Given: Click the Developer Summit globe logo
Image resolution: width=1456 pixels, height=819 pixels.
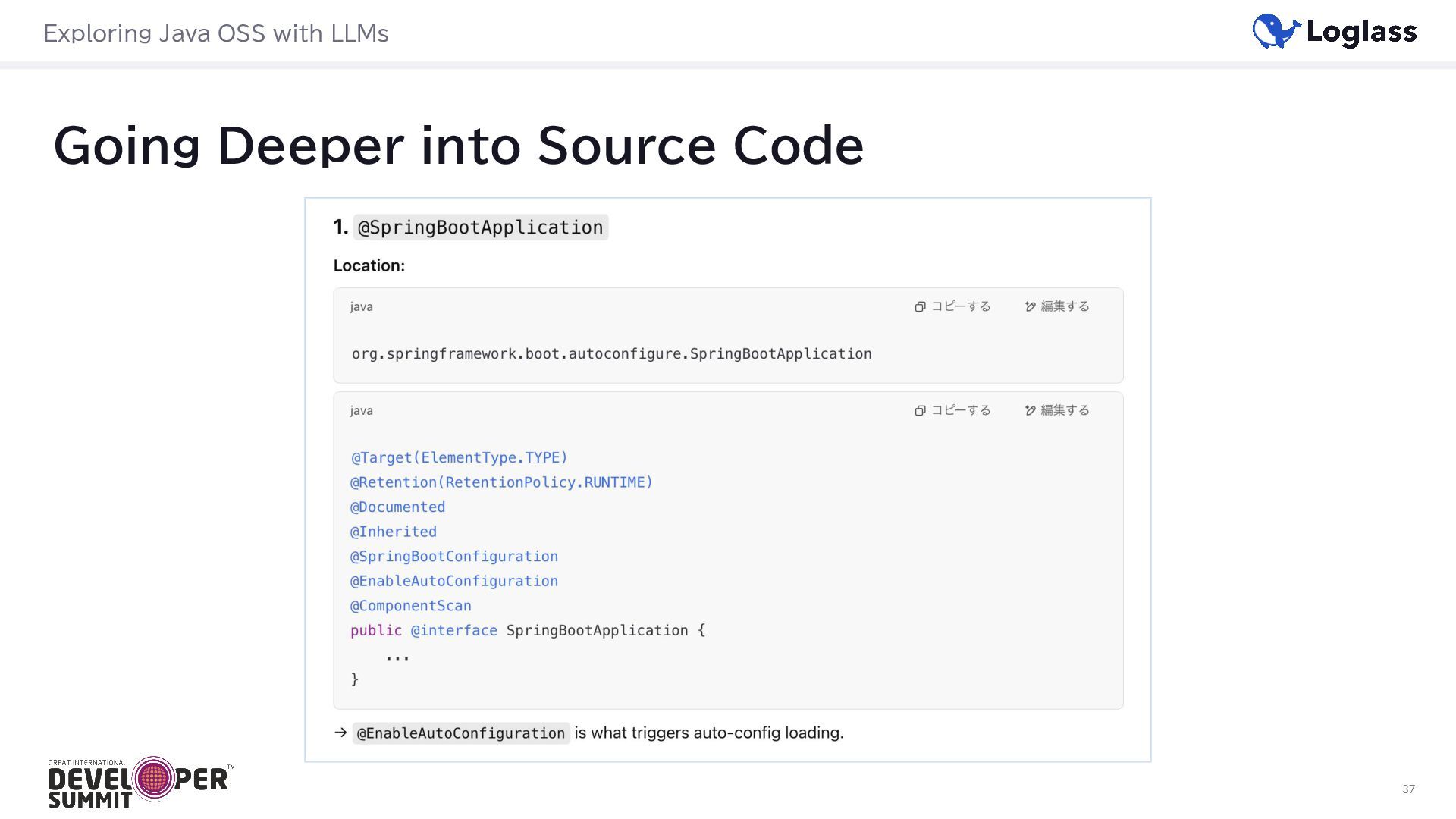Looking at the screenshot, I should [154, 778].
